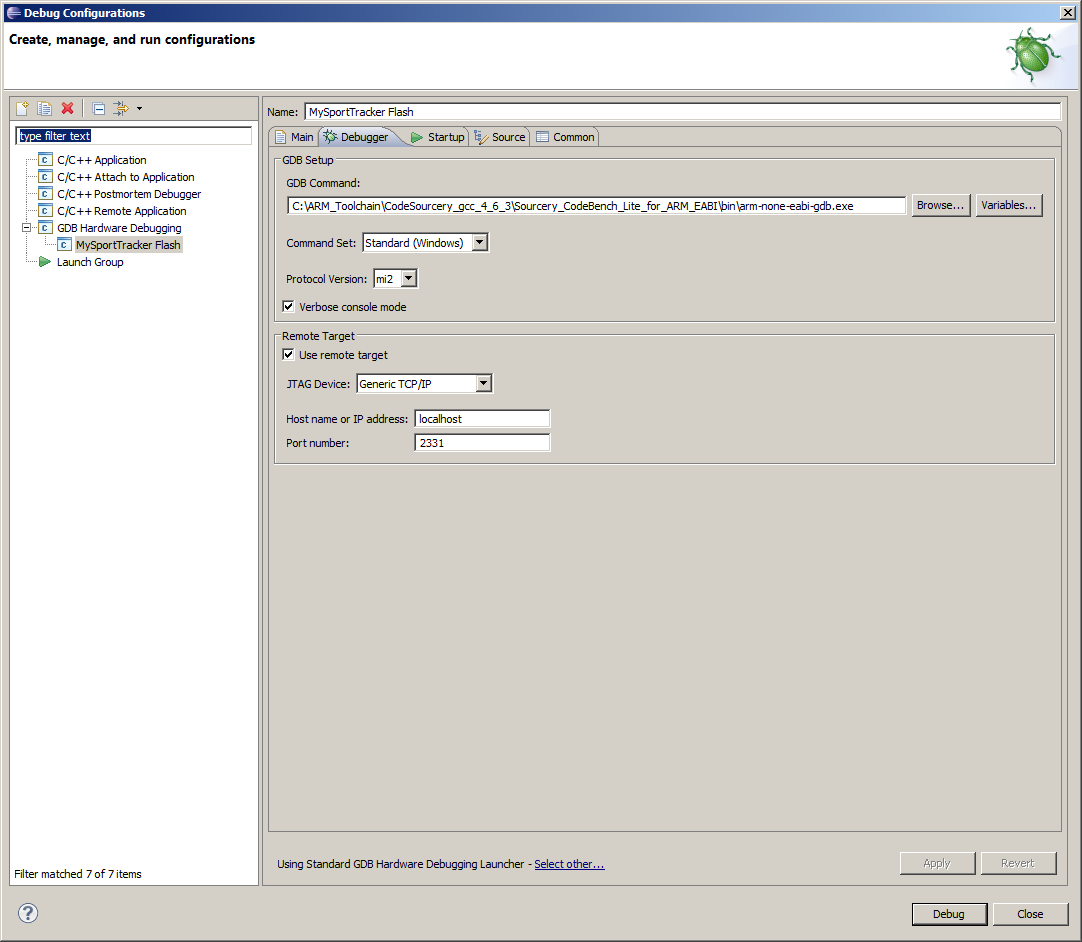Select the GDB Hardware Debugging category icon

point(45,228)
